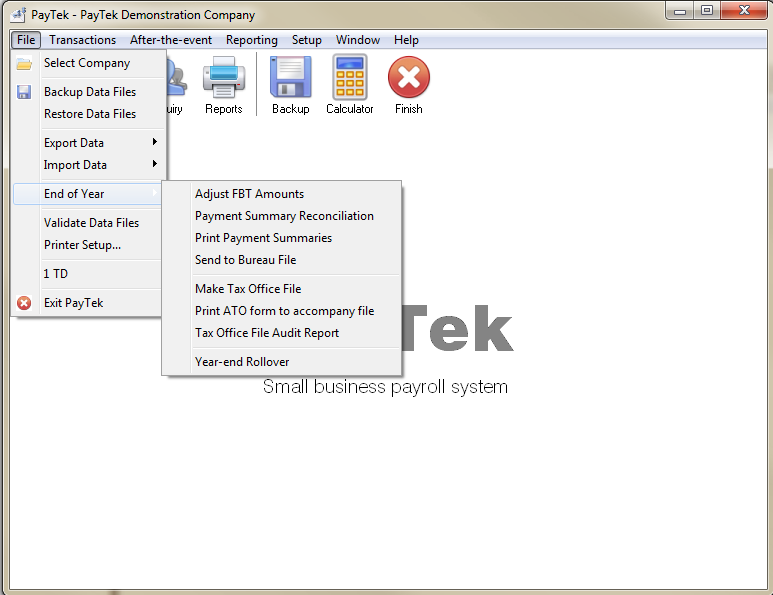Select Validate Data Files
The height and width of the screenshot is (595, 773).
[89, 223]
